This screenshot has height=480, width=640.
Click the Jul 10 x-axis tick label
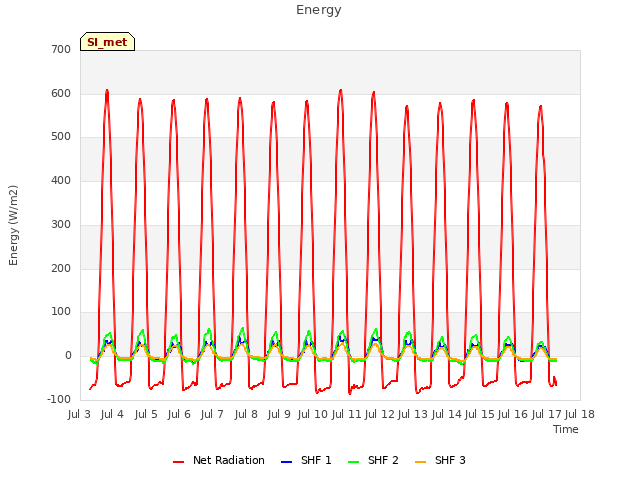(x=313, y=414)
